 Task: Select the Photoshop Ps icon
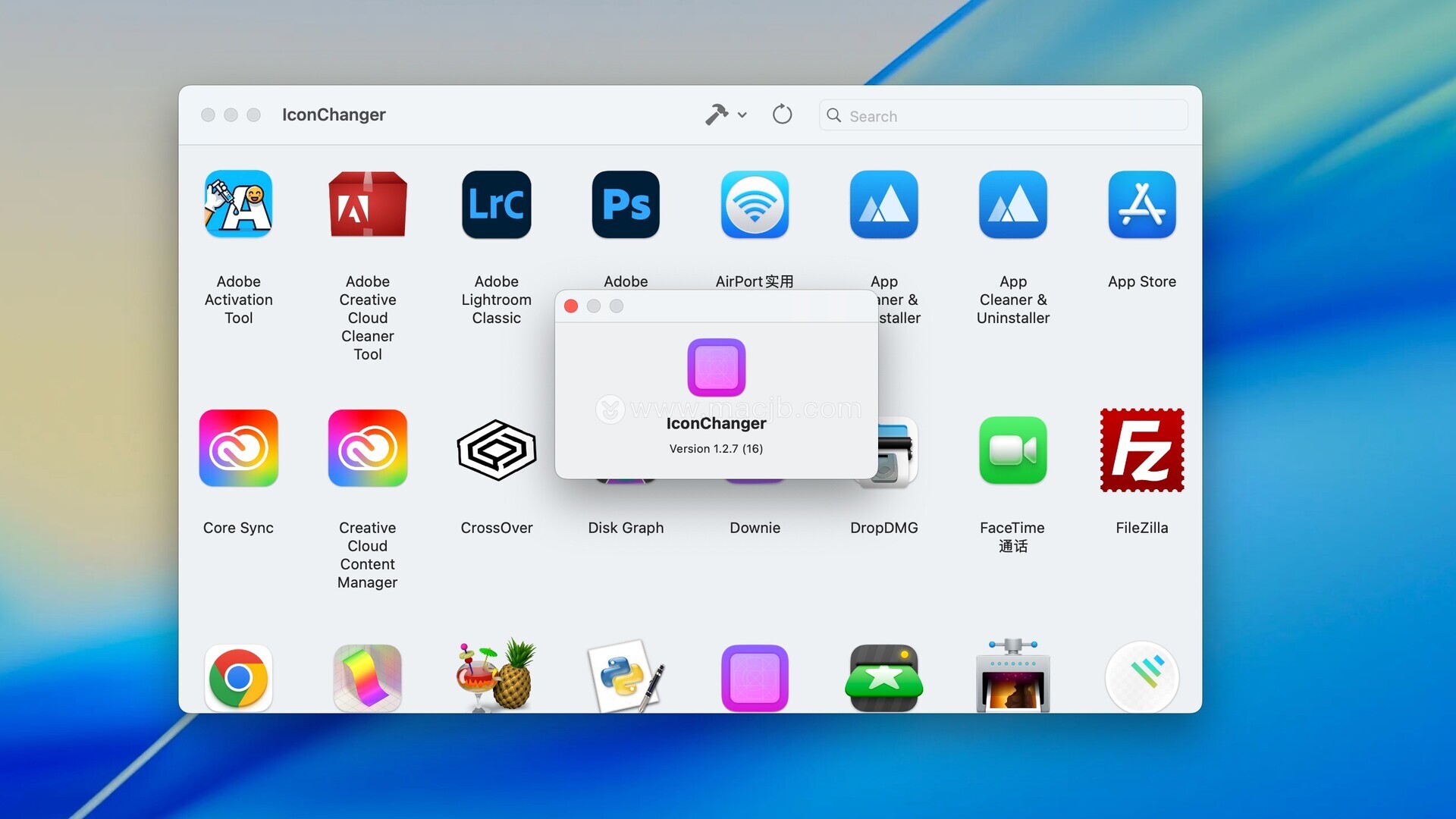click(x=626, y=205)
